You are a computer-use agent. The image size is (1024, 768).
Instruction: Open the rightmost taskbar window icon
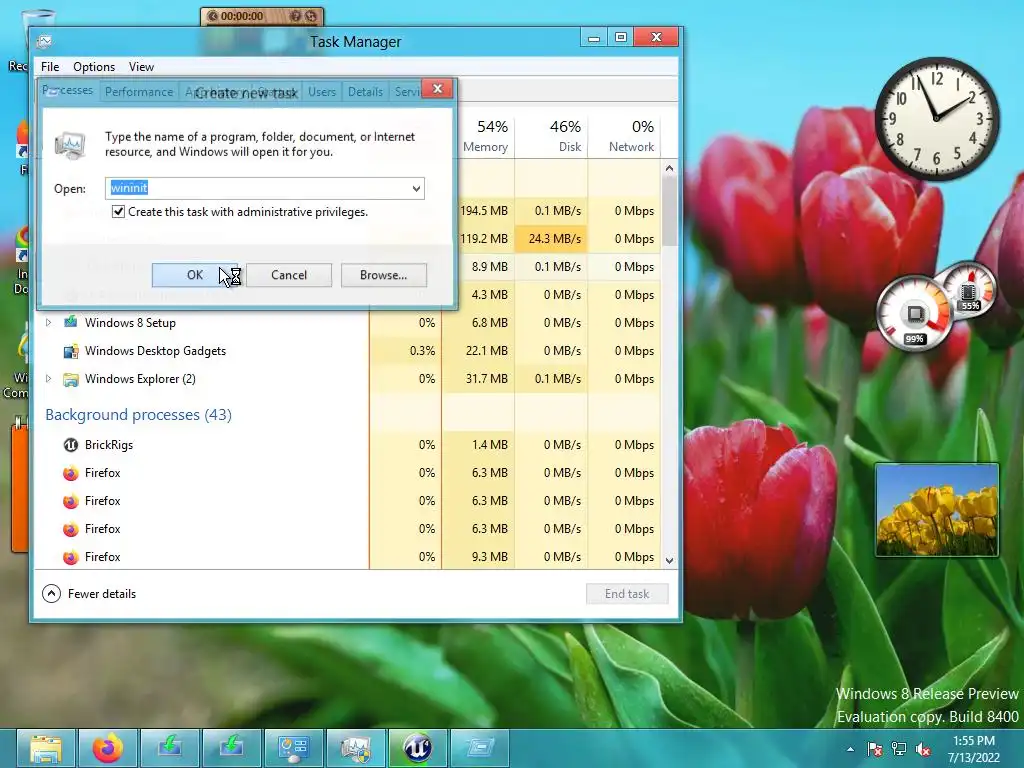480,748
